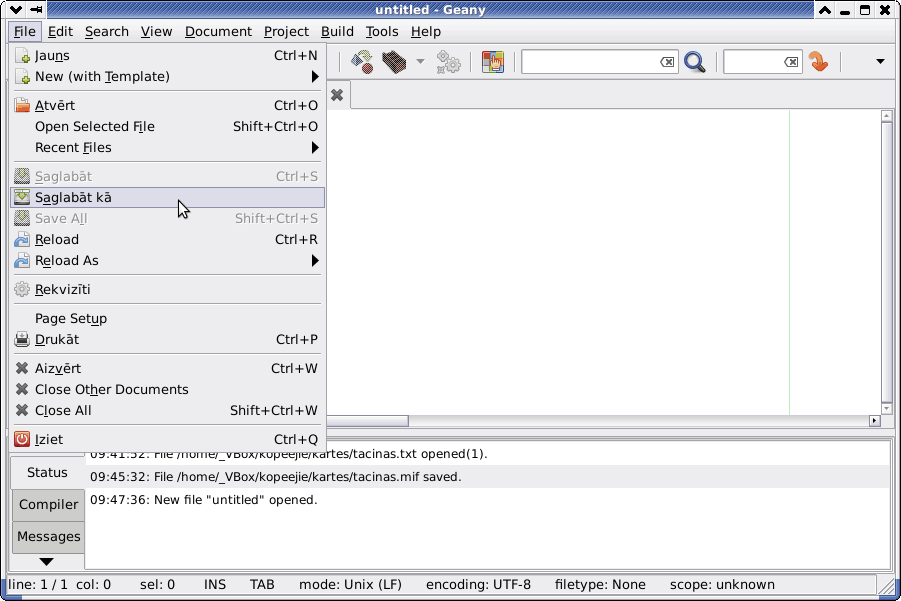The width and height of the screenshot is (901, 601).
Task: Click the Drukāt printer icon
Action: pos(22,340)
